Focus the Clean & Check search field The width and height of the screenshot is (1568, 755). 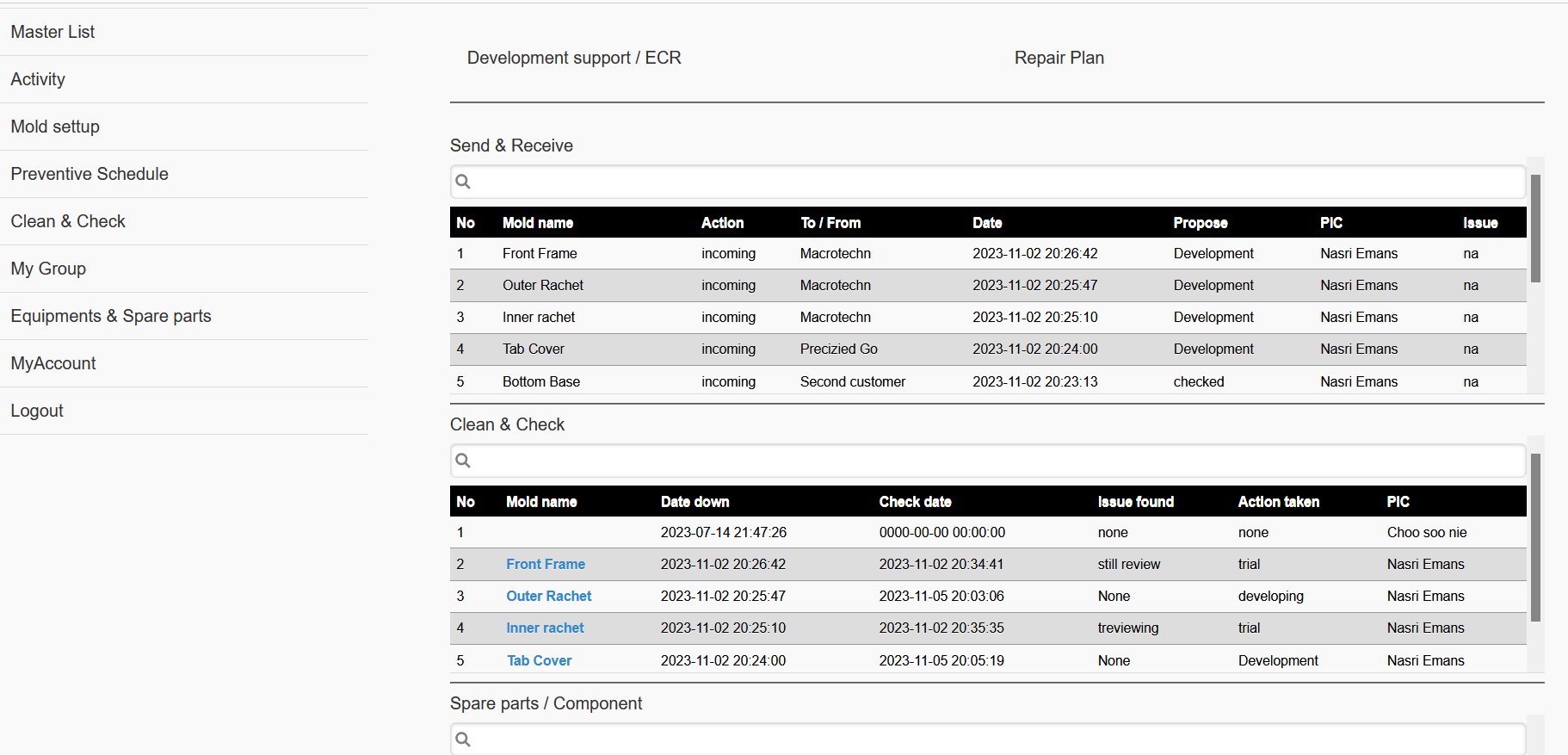[990, 461]
